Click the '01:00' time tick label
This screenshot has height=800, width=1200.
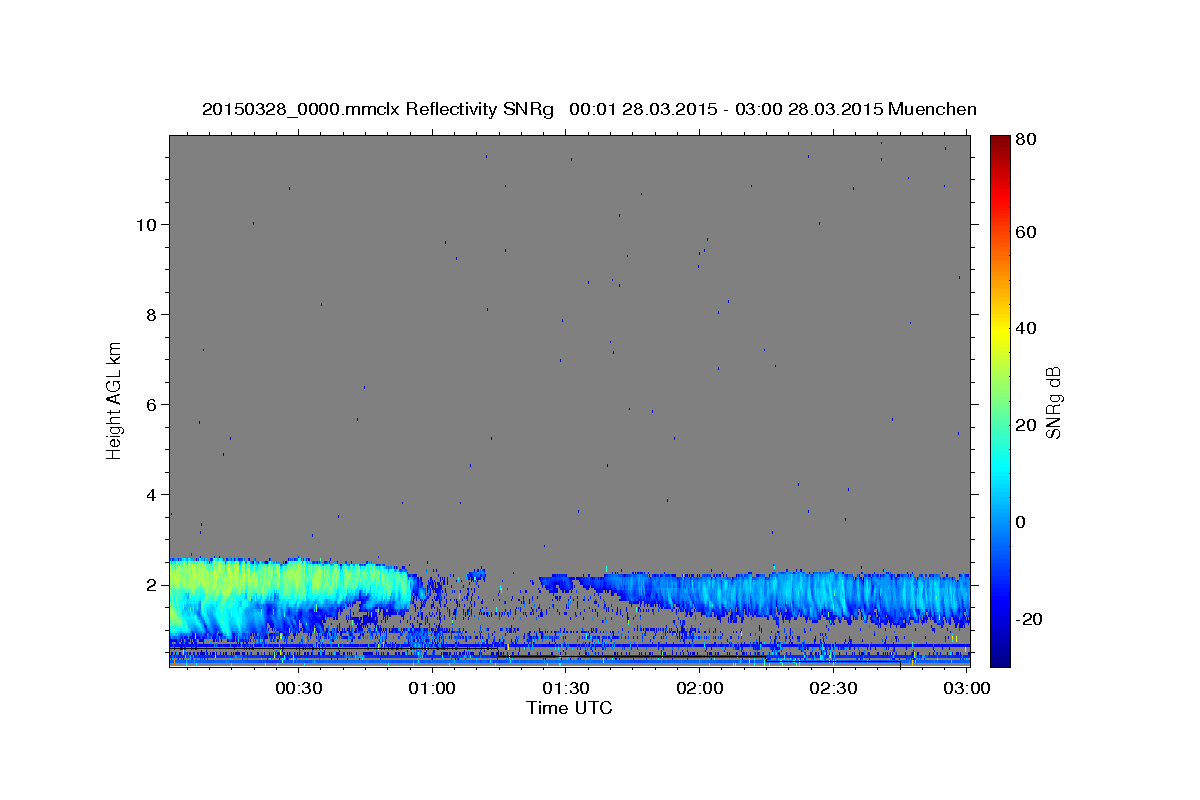pyautogui.click(x=433, y=688)
